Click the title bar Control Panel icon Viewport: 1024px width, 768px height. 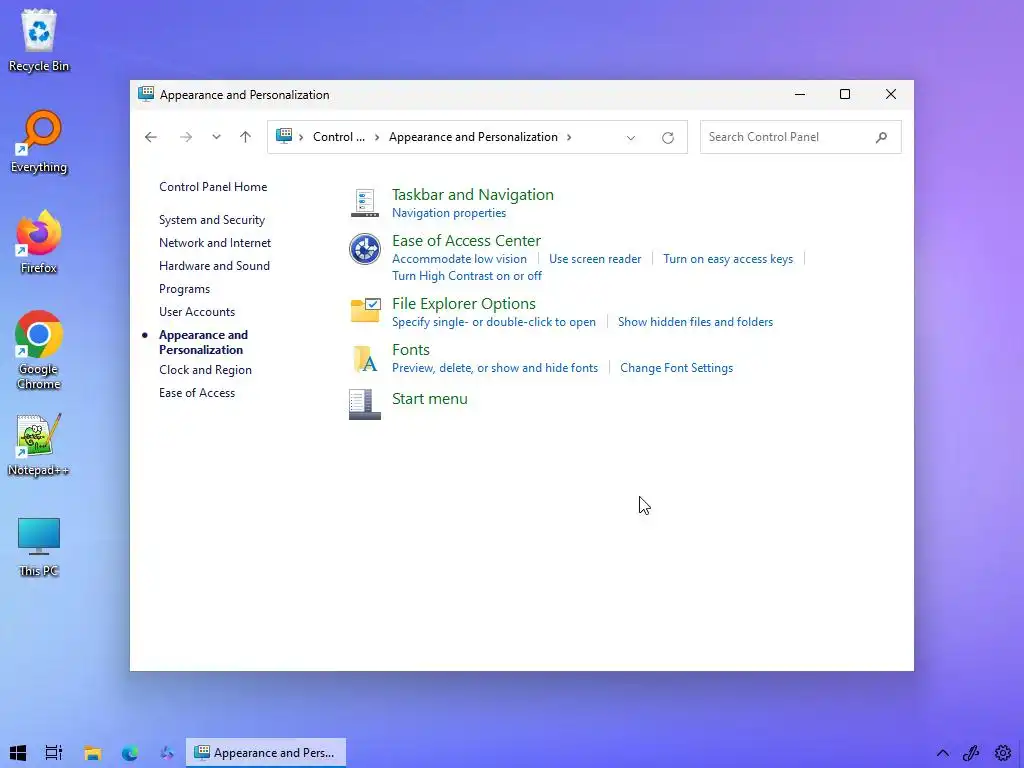click(146, 93)
